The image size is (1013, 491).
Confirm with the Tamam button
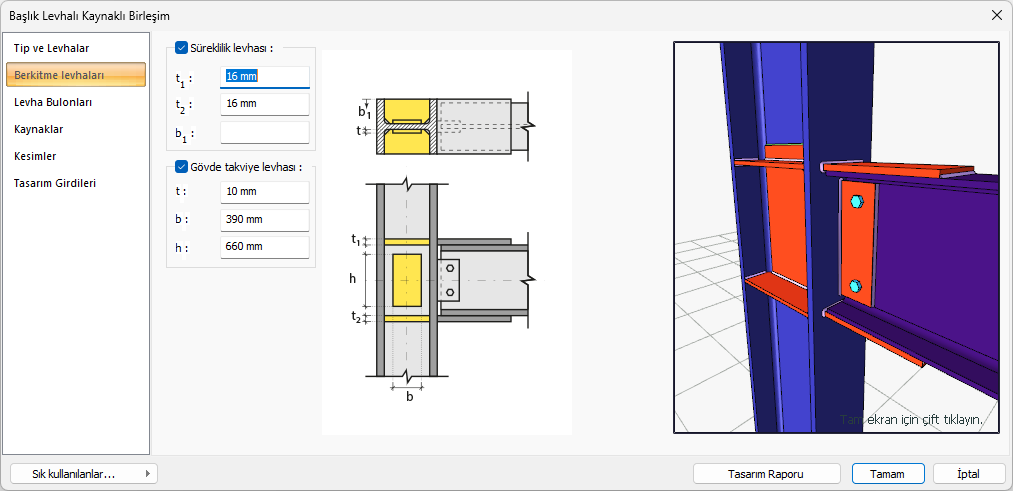point(887,474)
